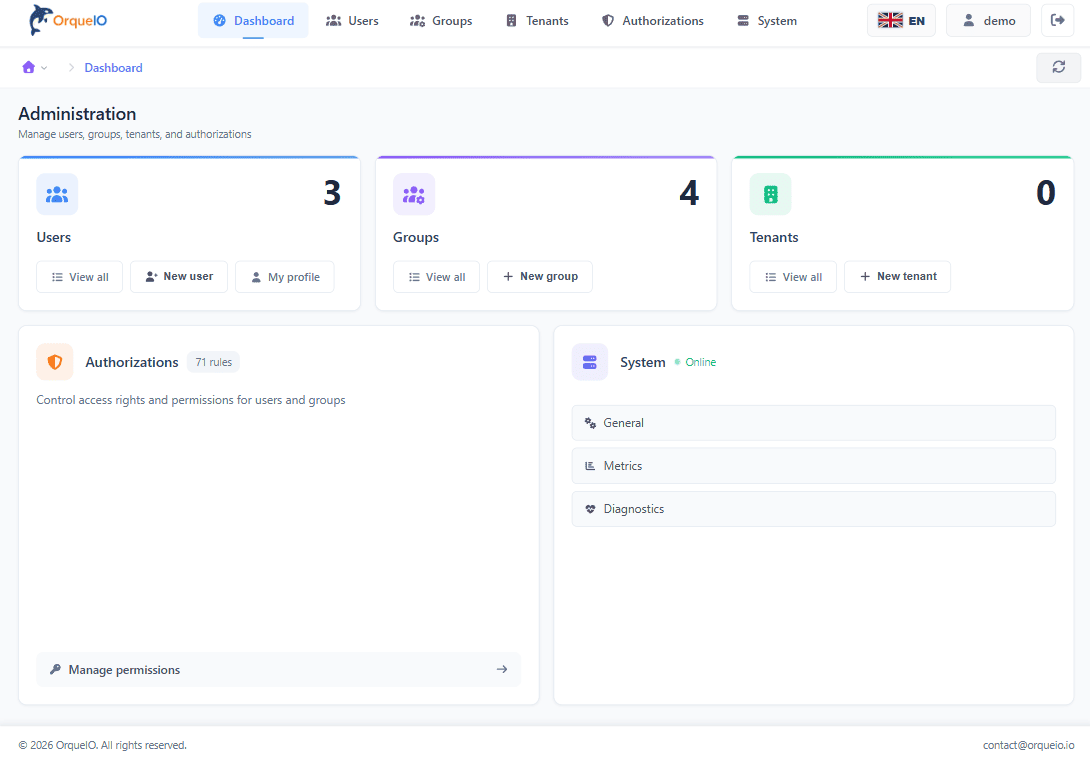Click the arrow on Manage permissions row
Viewport: 1090px width, 758px height.
(502, 670)
